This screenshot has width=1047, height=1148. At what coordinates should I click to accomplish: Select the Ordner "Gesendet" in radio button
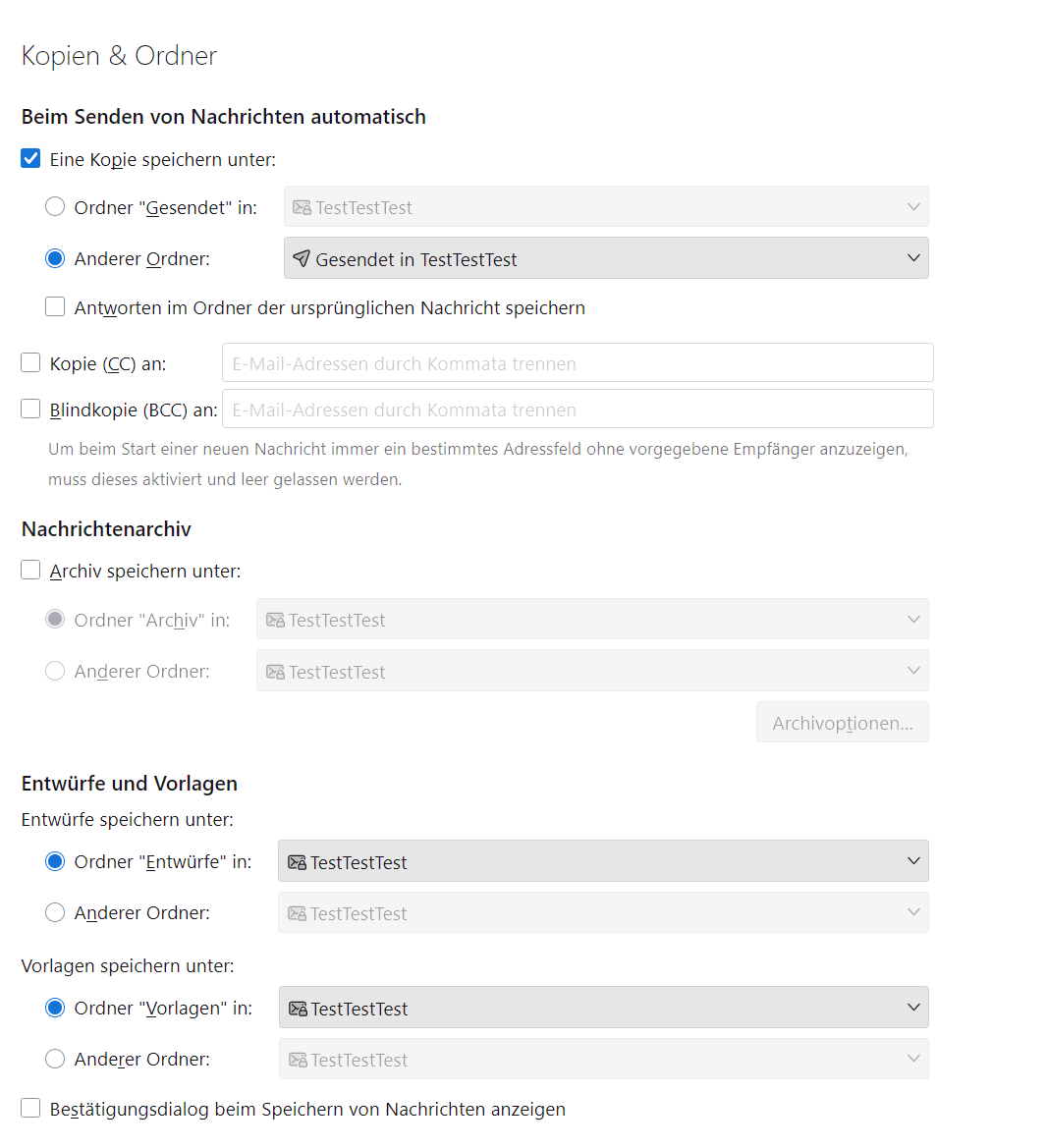click(x=56, y=207)
